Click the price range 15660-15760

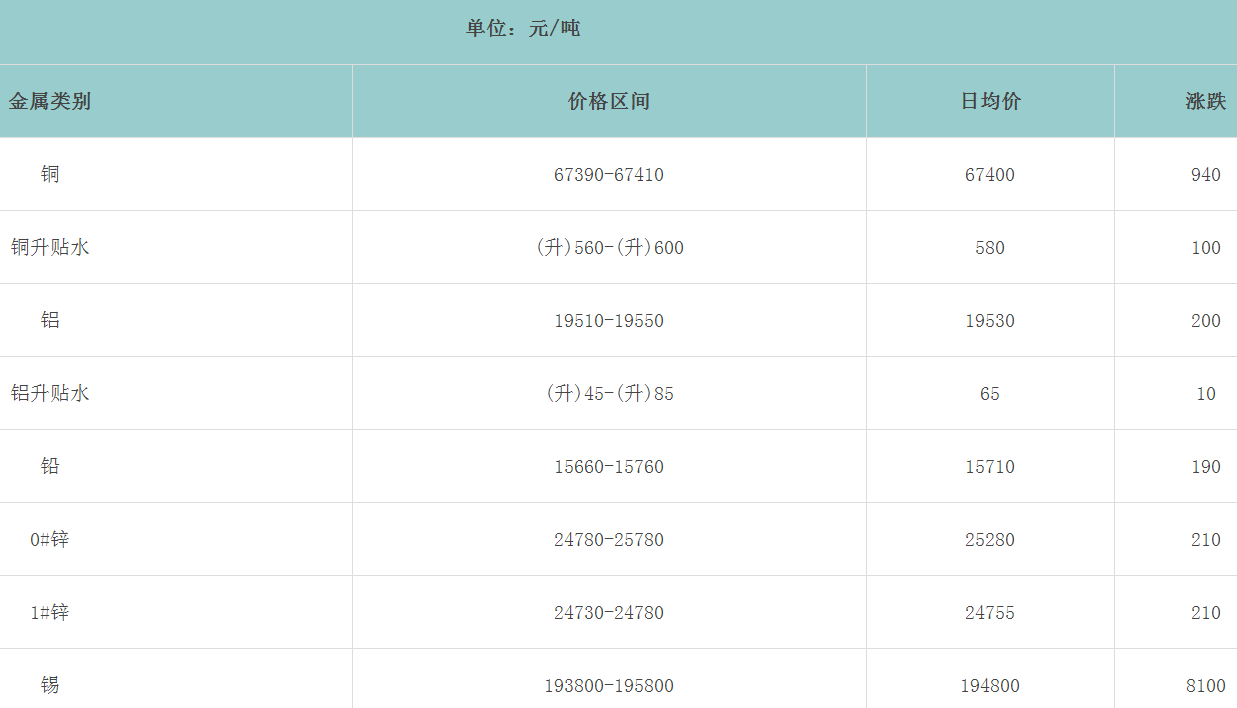(609, 467)
